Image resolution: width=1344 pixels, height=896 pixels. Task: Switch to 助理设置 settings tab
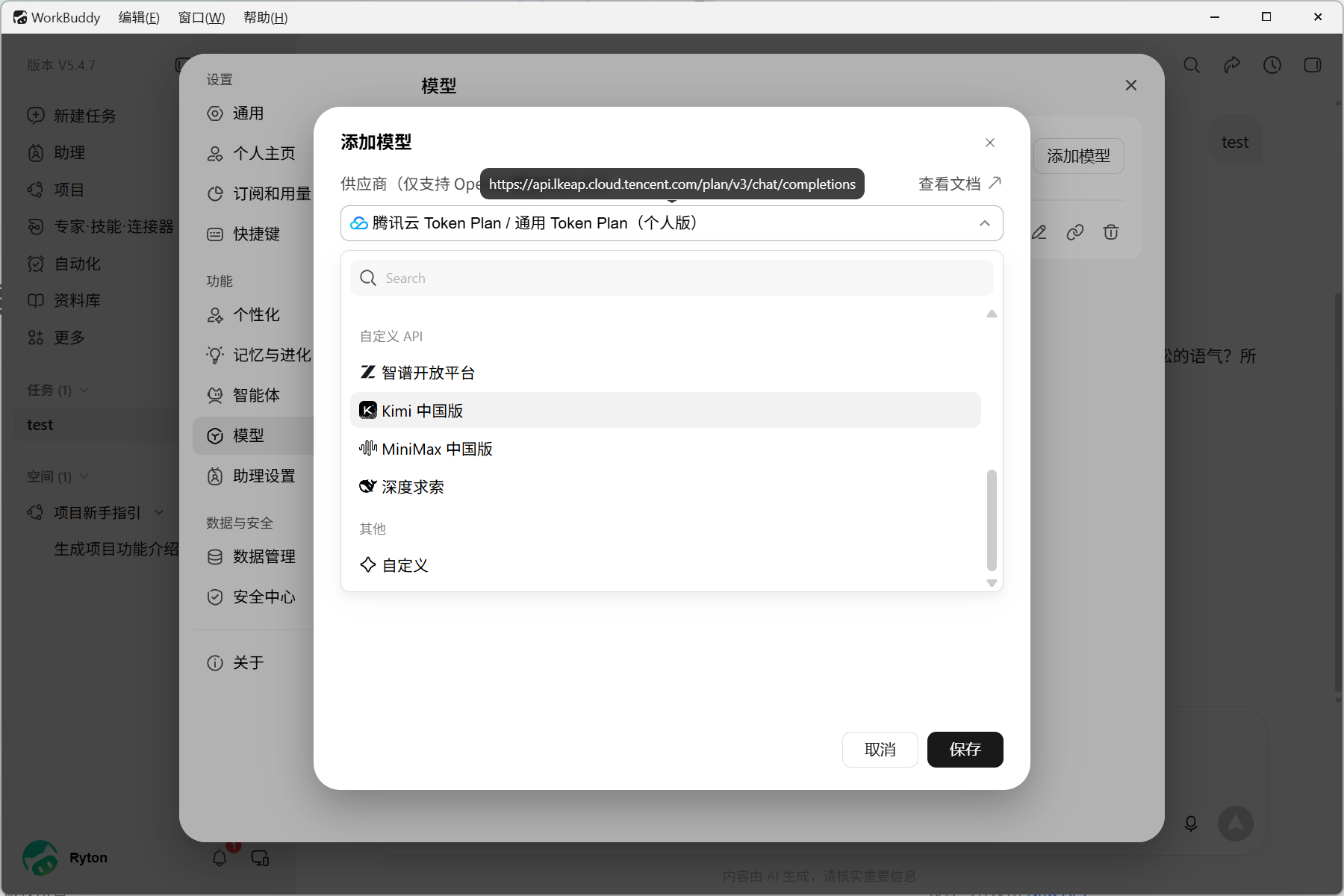pyautogui.click(x=253, y=476)
